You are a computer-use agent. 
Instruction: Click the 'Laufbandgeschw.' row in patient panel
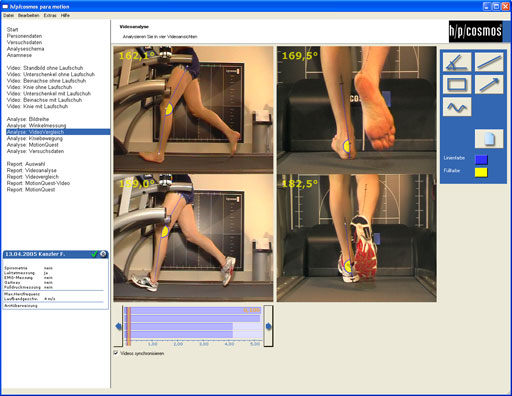click(30, 299)
